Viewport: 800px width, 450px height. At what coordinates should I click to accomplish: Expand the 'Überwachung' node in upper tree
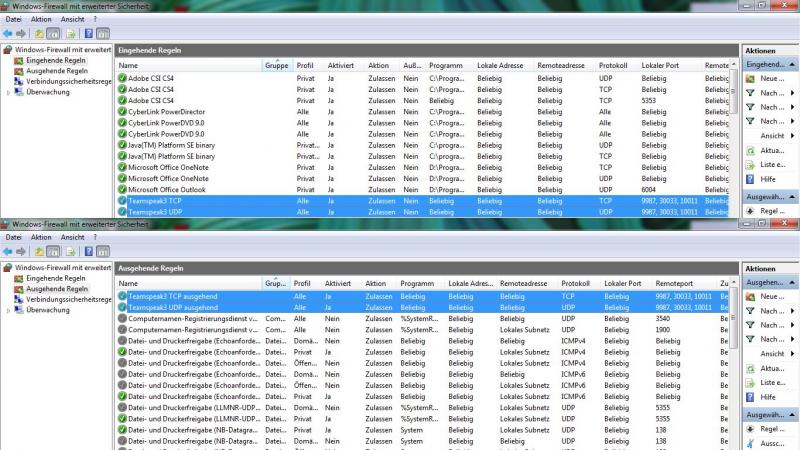pyautogui.click(x=9, y=93)
